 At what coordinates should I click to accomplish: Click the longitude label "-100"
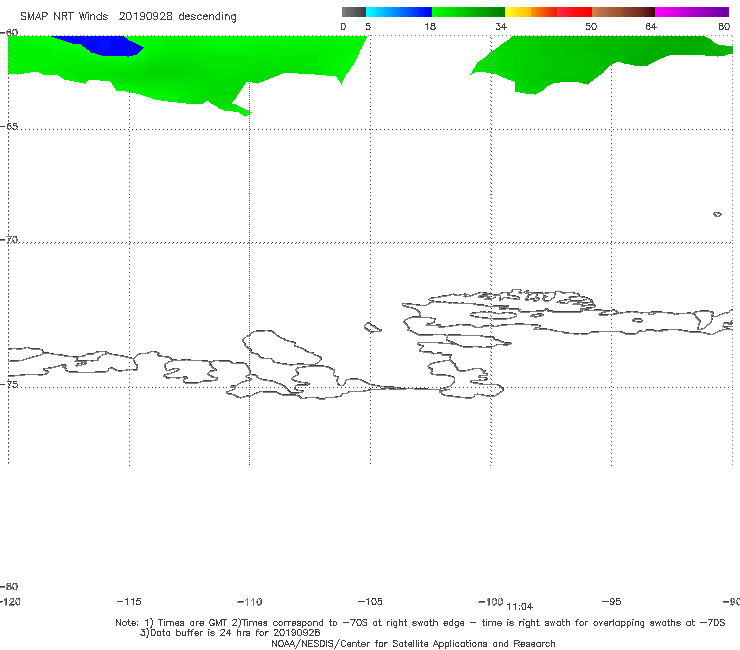(x=490, y=602)
